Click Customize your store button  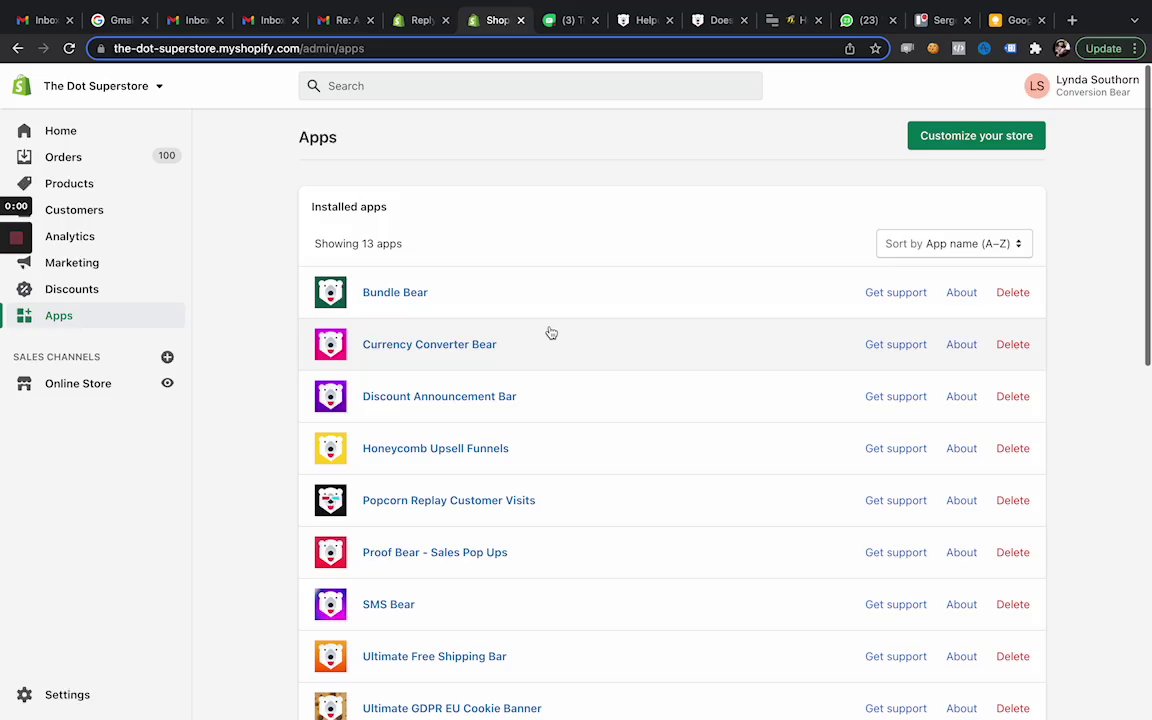point(976,136)
